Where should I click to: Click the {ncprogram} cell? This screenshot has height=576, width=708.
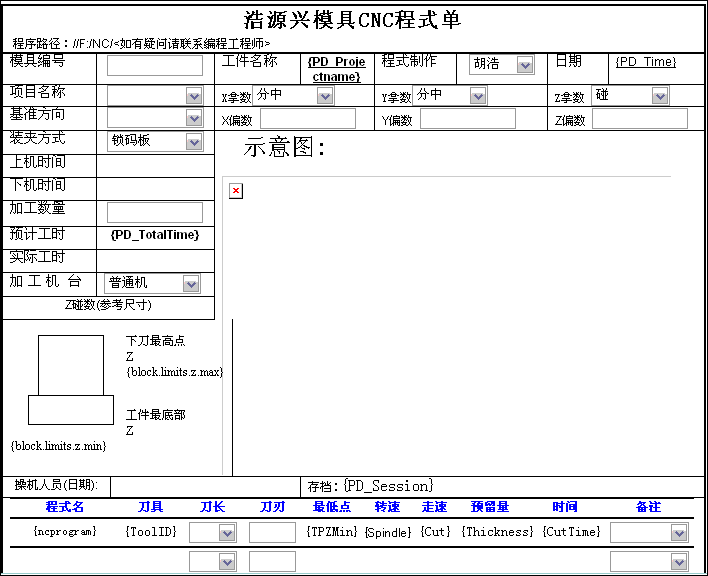tap(65, 531)
